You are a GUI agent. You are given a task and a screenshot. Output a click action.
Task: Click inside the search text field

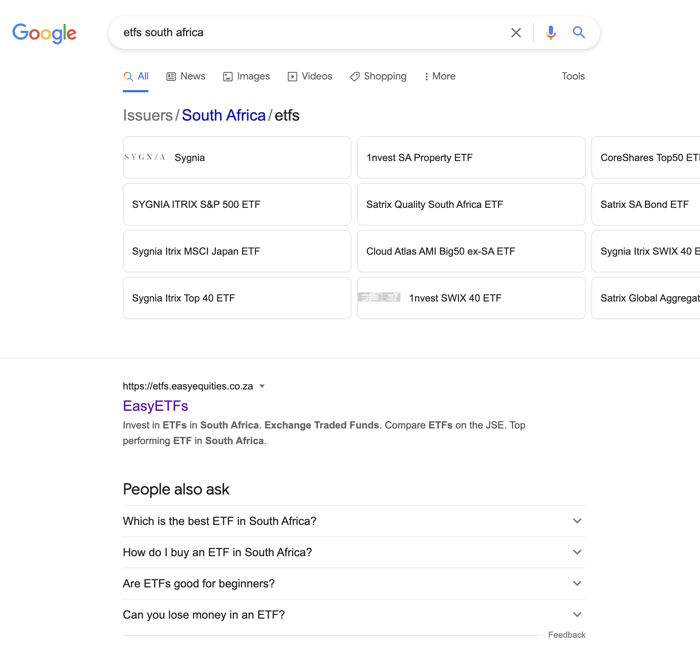pyautogui.click(x=312, y=33)
